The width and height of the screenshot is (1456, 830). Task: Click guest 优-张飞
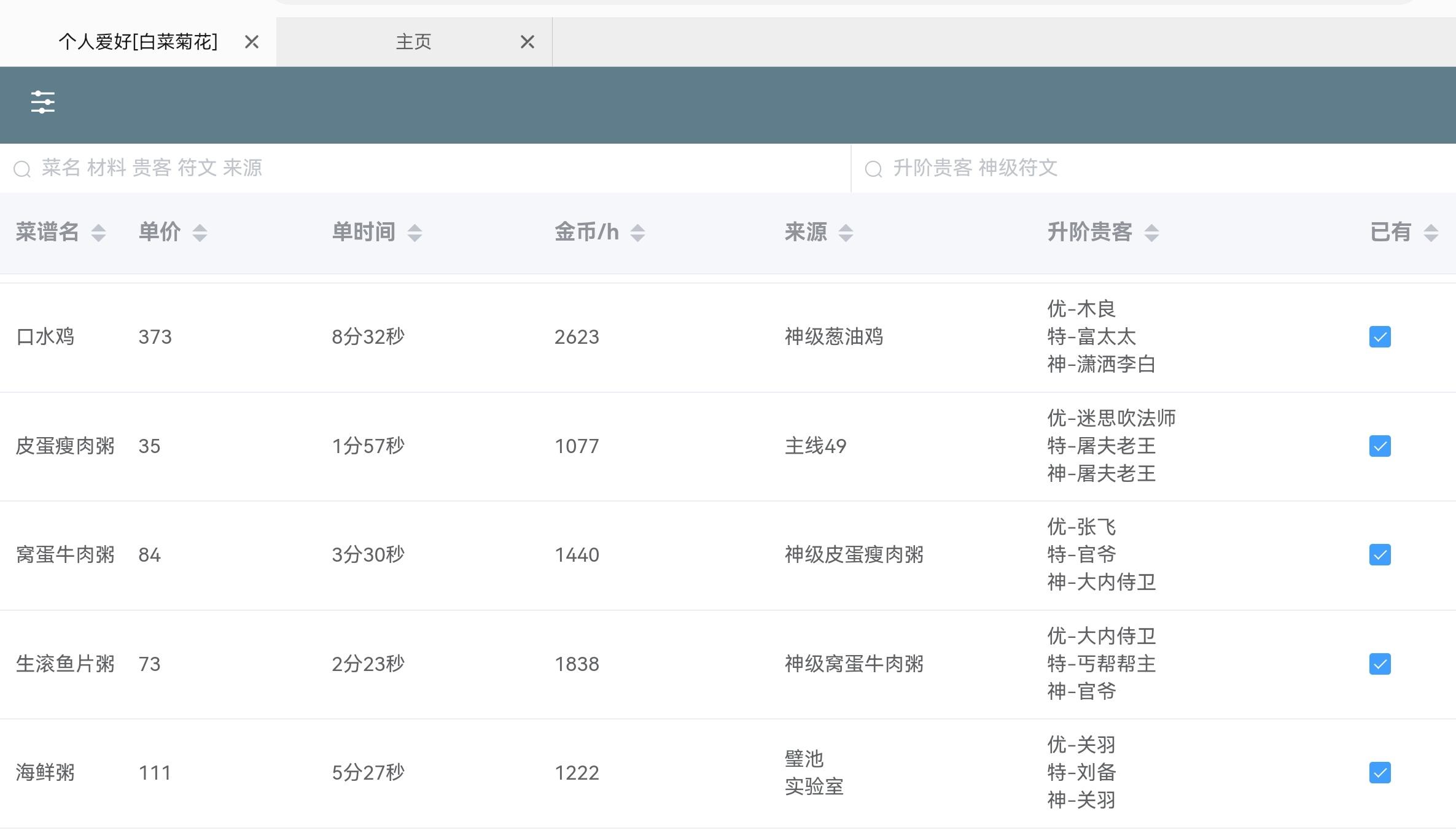tap(1081, 527)
